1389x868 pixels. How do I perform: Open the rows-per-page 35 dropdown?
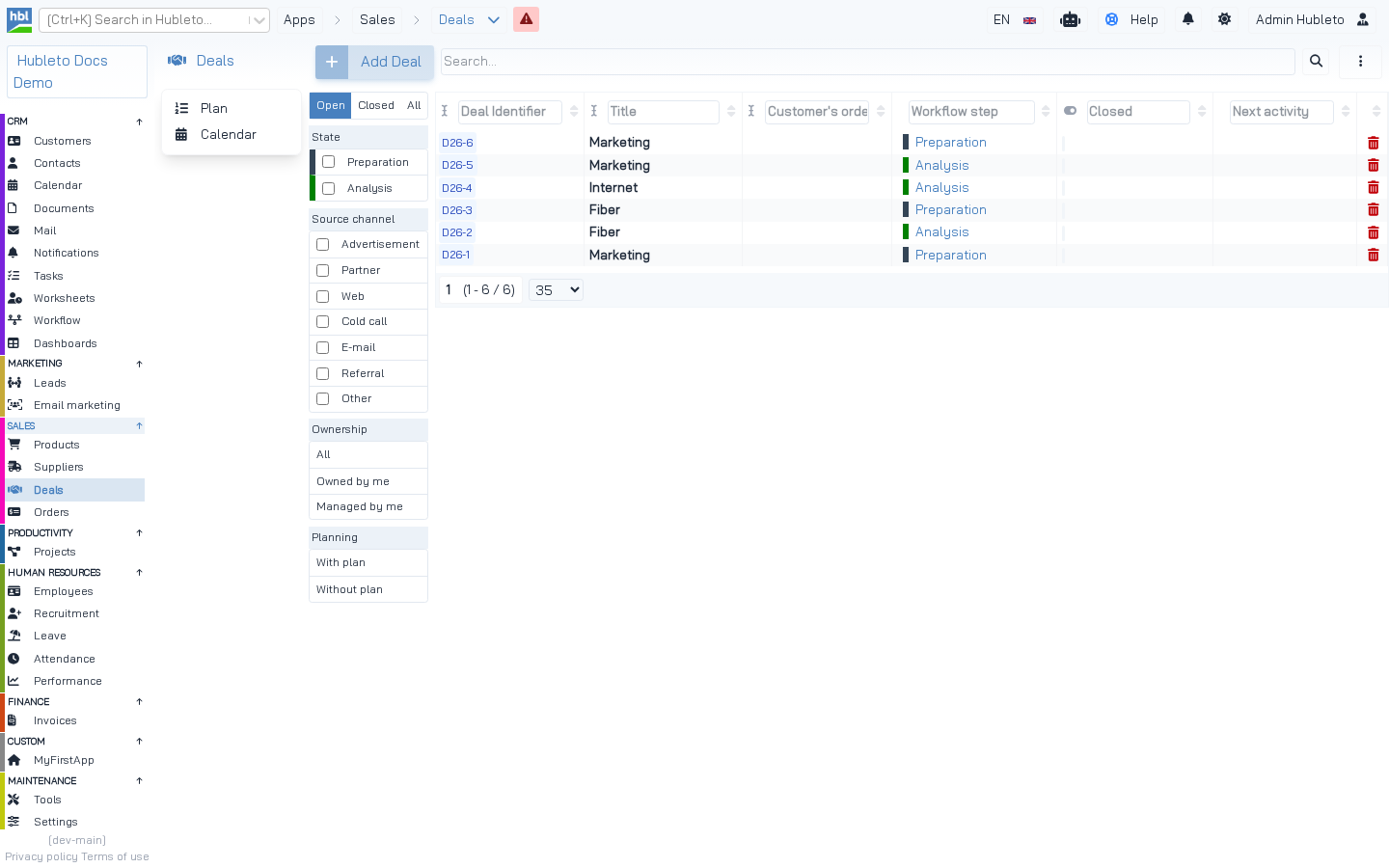tap(557, 290)
